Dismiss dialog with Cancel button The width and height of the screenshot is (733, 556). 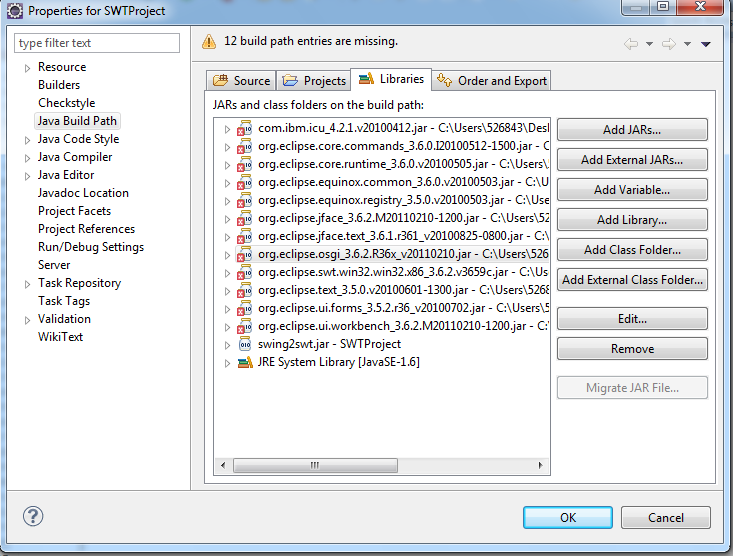[666, 518]
